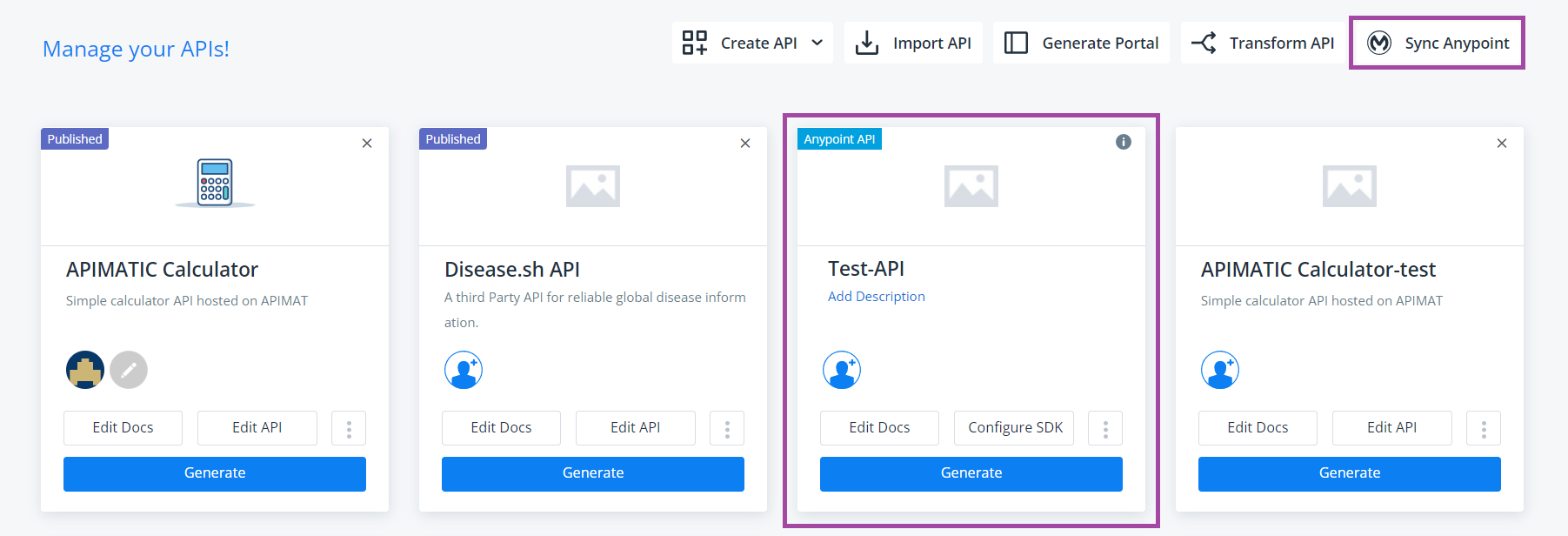Click Generate on Disease.sh API card
This screenshot has height=536, width=1568.
(x=593, y=474)
